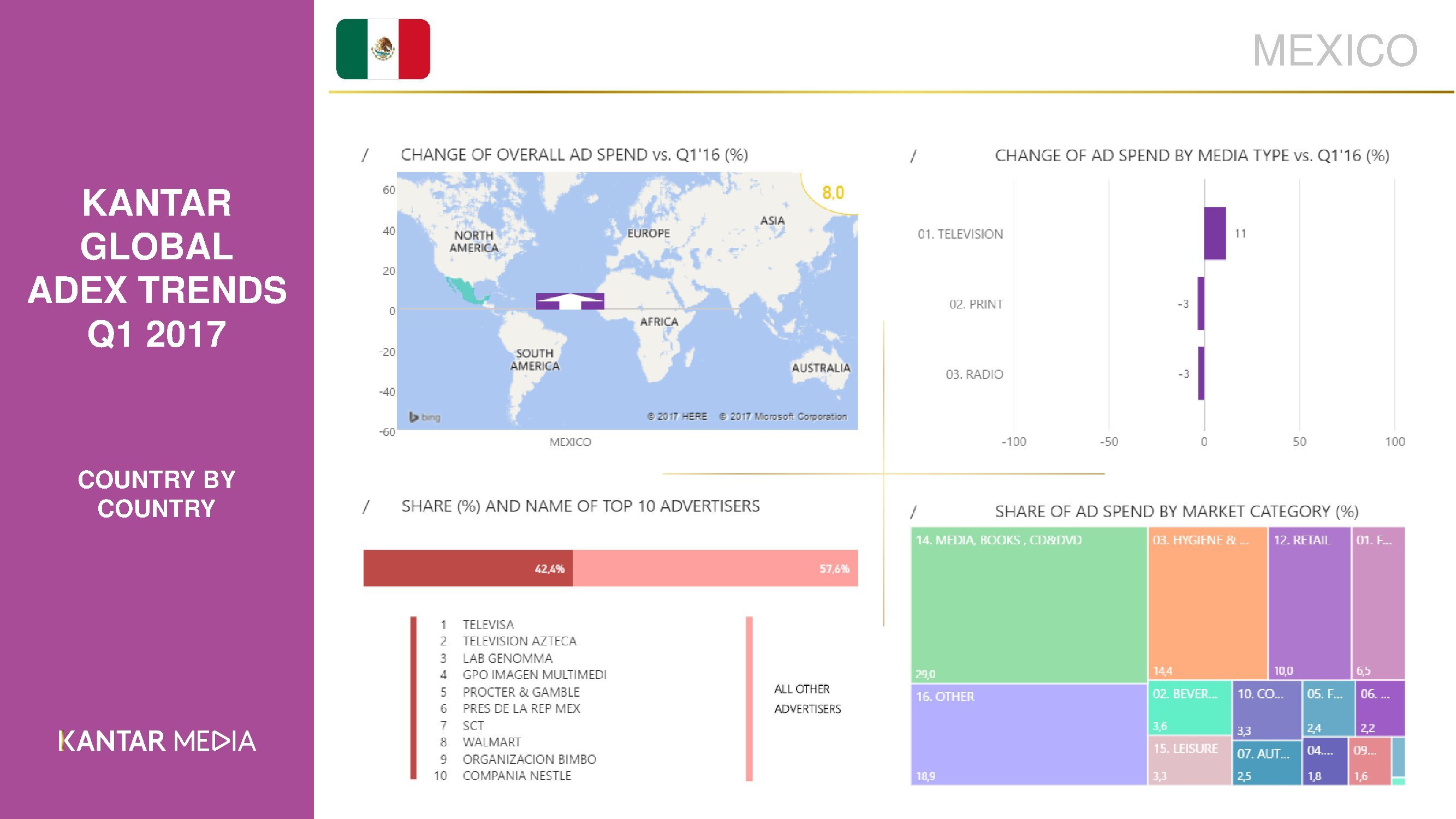Select LAB GENOMMA in advertiser list

(x=508, y=658)
